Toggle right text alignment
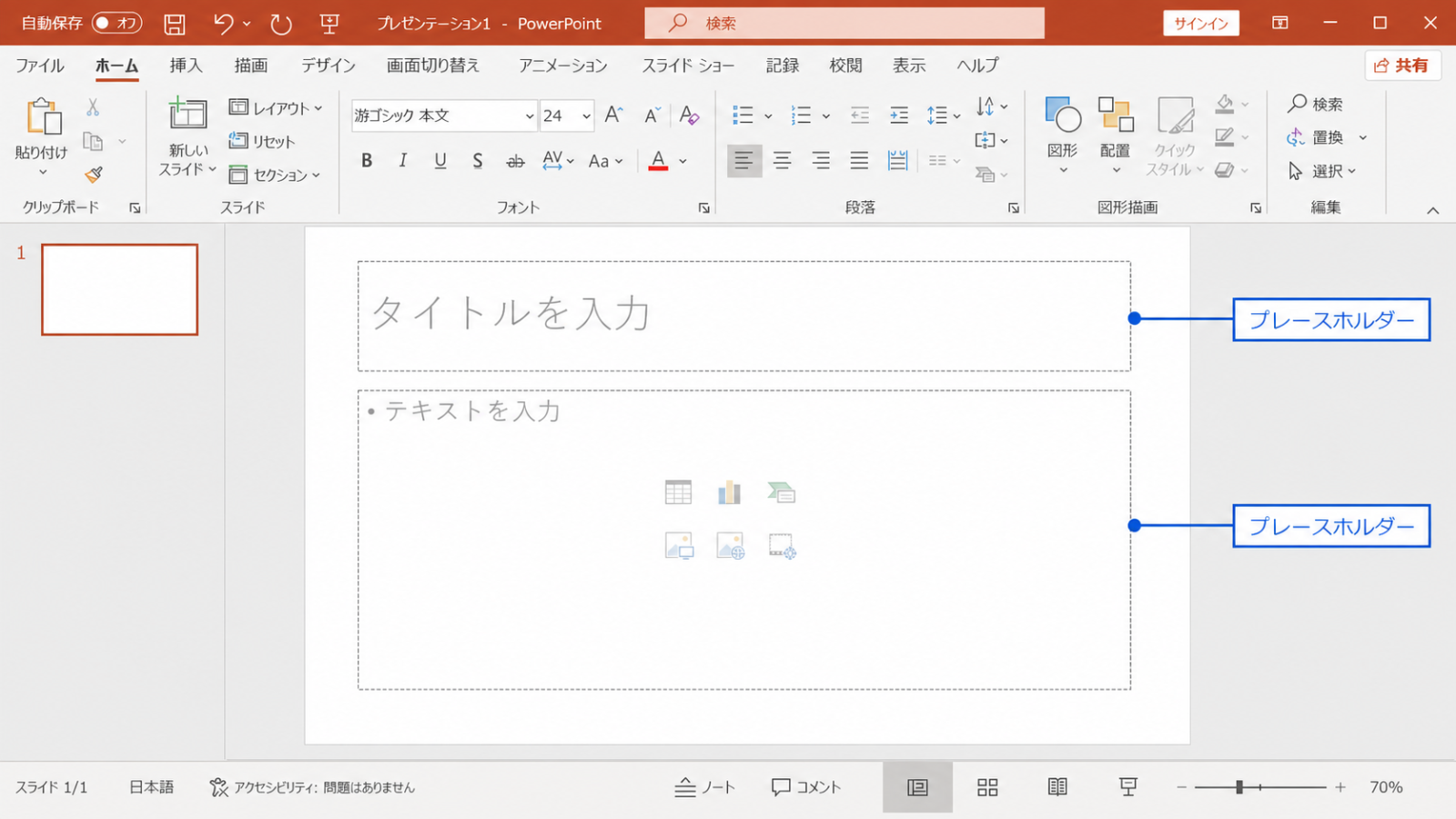The image size is (1456, 819). click(821, 161)
